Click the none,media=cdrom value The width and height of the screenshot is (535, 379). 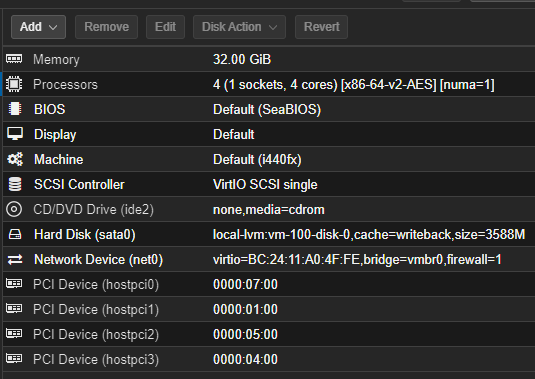[269, 209]
